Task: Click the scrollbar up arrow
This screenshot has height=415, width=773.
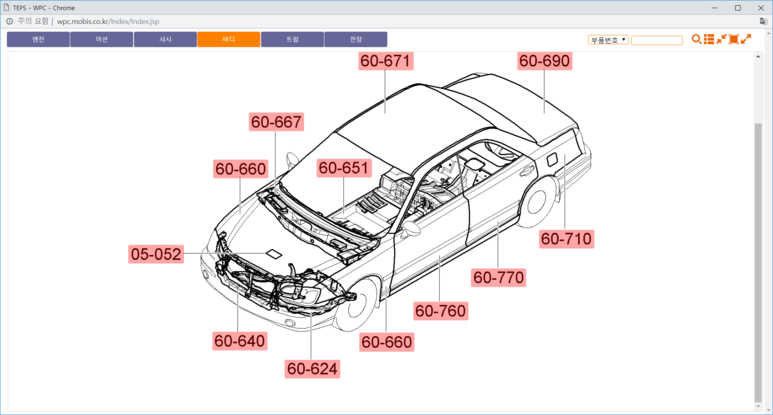Action: pyautogui.click(x=758, y=57)
